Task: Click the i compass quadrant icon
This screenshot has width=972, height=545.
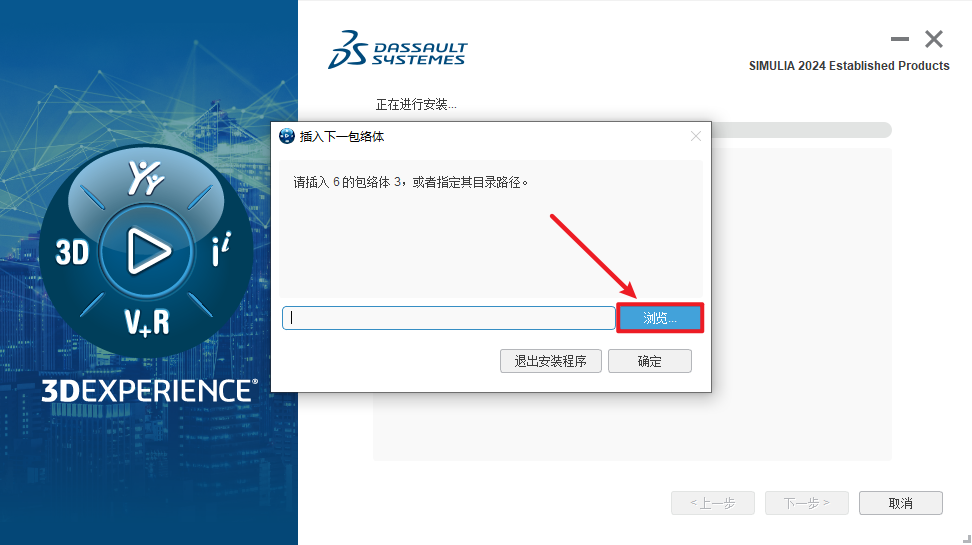Action: [x=221, y=249]
